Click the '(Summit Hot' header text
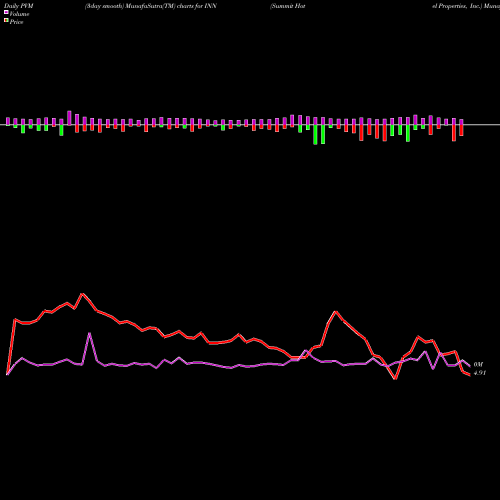The height and width of the screenshot is (500, 500). click(288, 6)
